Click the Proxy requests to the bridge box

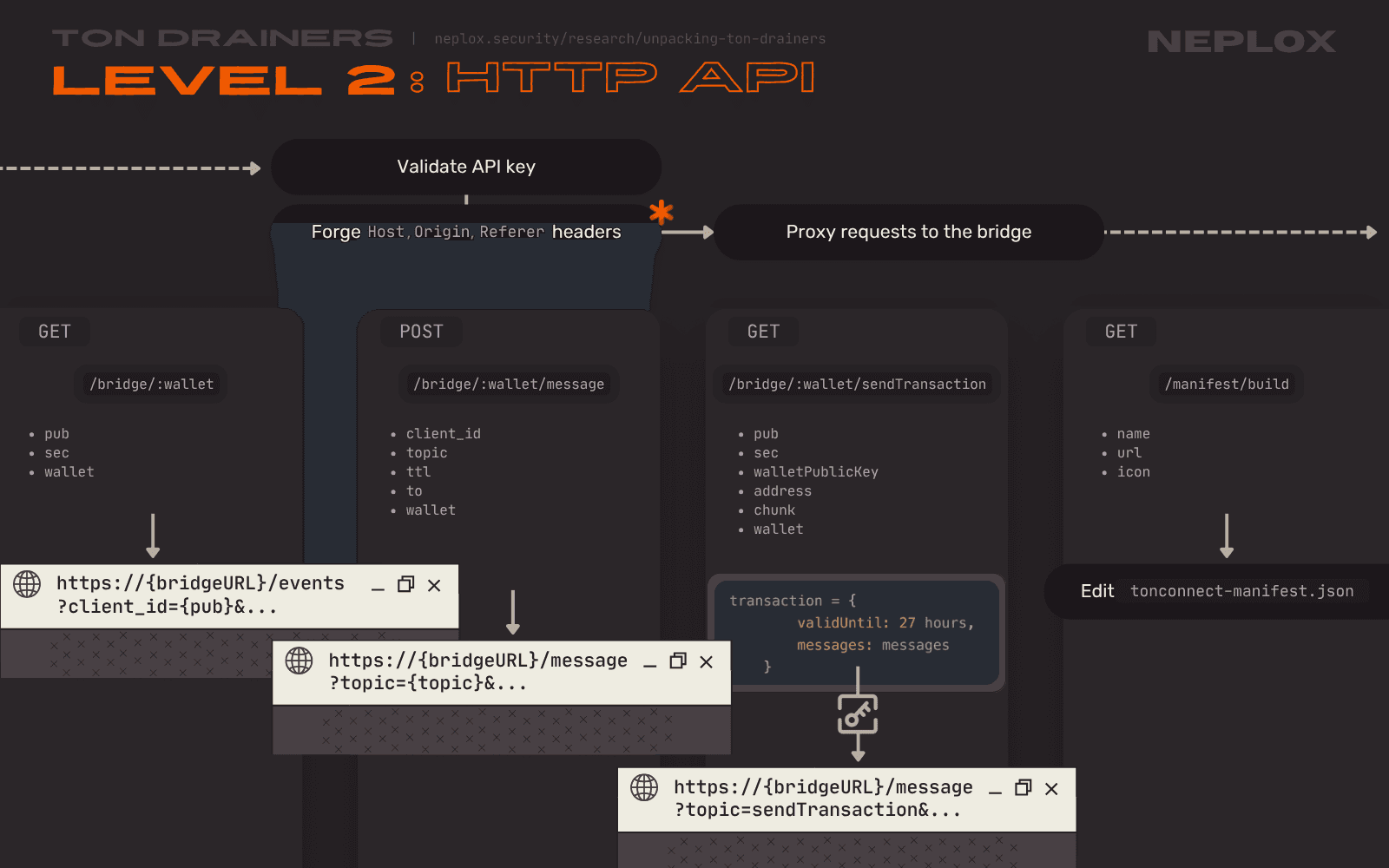pos(908,232)
